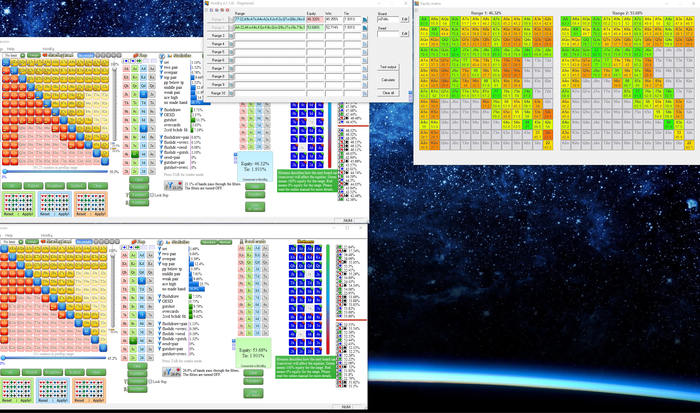700x413 pixels.
Task: Click Absolute button in lower window statistics header
Action: click(x=208, y=242)
